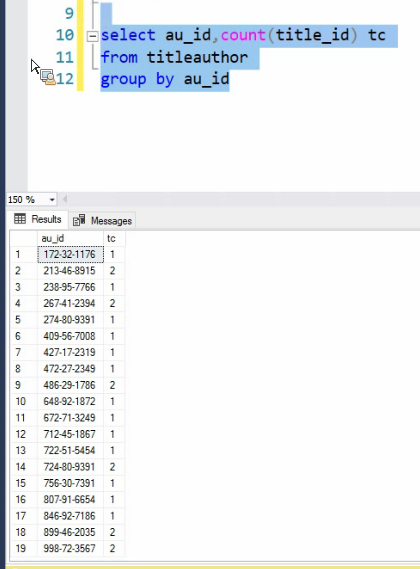Click line number 12 margin icon
Image resolution: width=420 pixels, height=569 pixels.
48,77
